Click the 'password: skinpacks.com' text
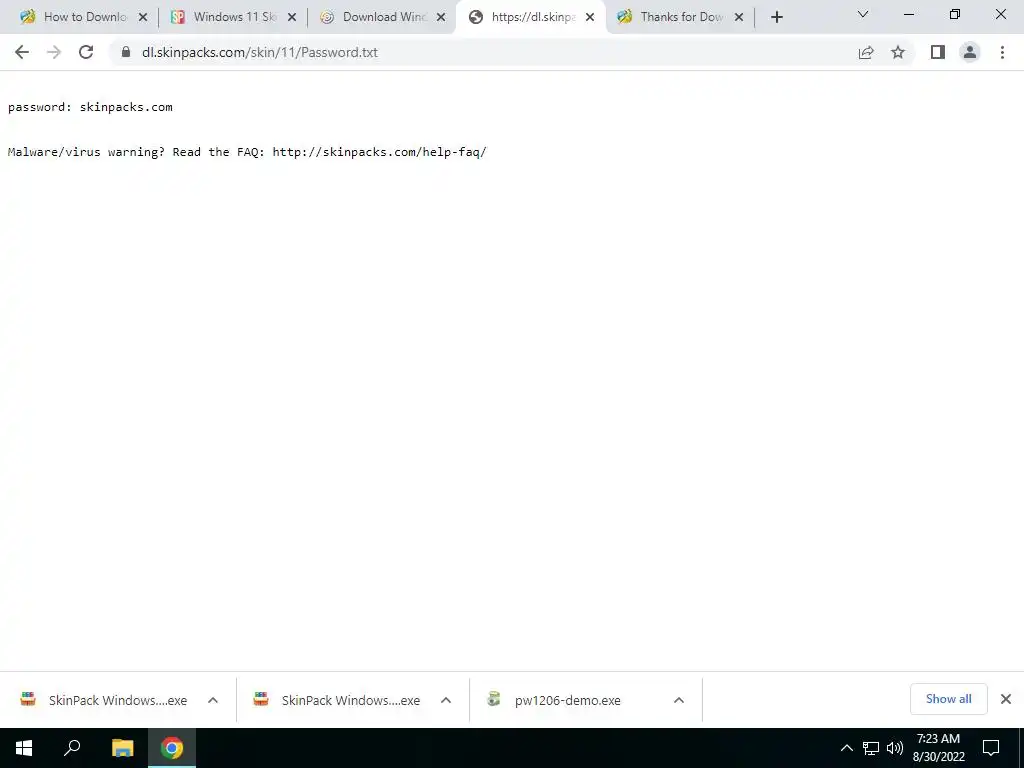The height and width of the screenshot is (768, 1024). (x=90, y=107)
